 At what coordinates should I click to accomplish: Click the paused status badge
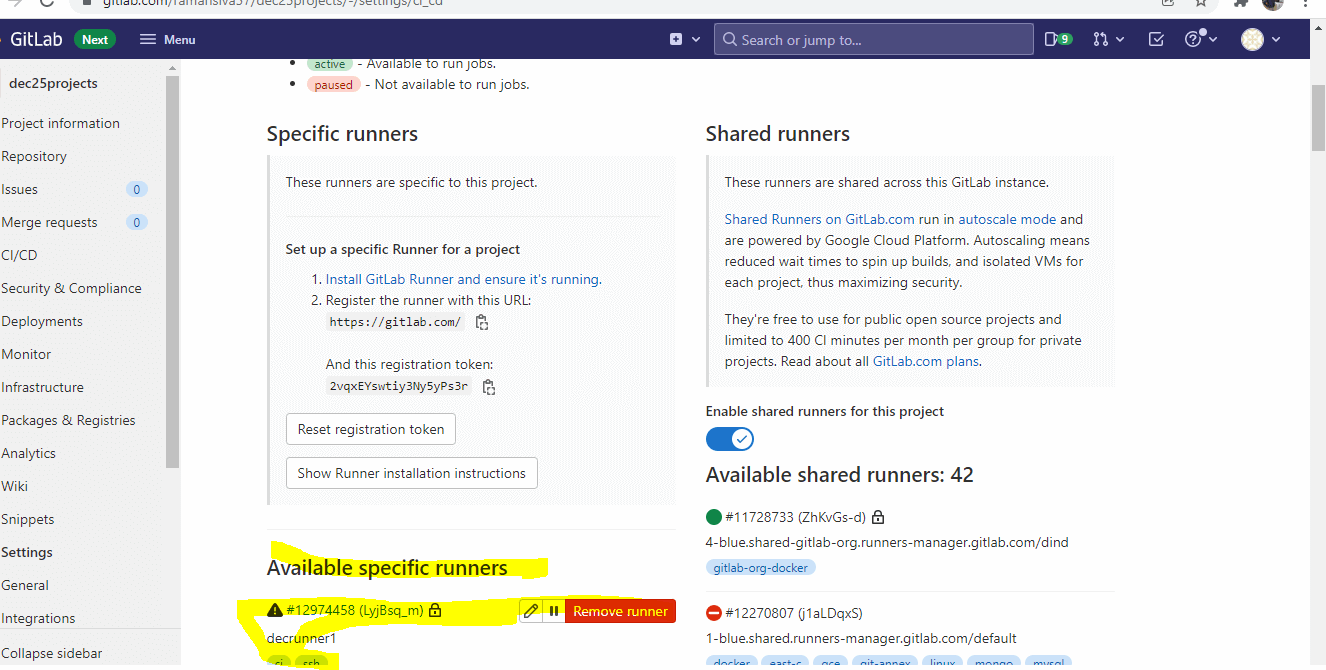pos(333,85)
